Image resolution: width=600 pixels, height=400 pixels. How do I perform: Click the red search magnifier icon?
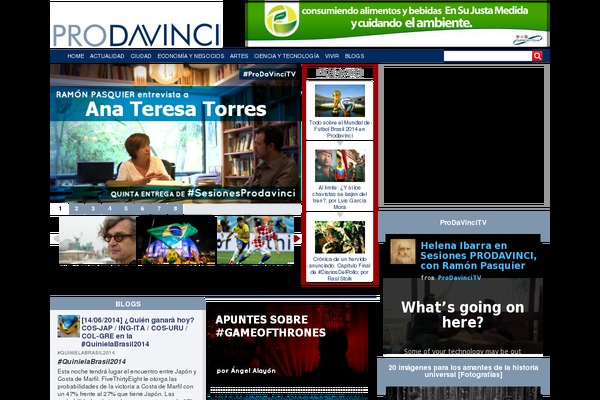[537, 56]
